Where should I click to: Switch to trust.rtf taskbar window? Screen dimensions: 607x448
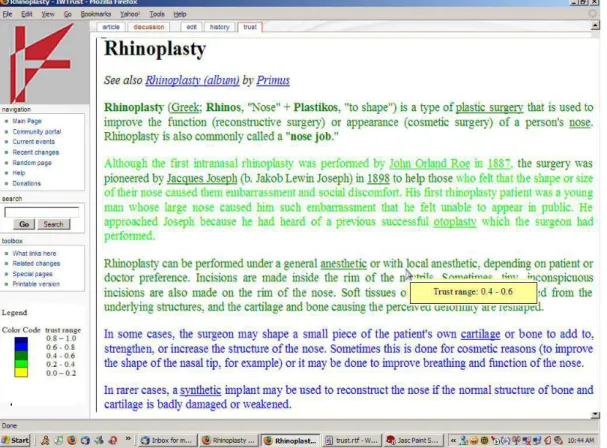click(x=352, y=440)
